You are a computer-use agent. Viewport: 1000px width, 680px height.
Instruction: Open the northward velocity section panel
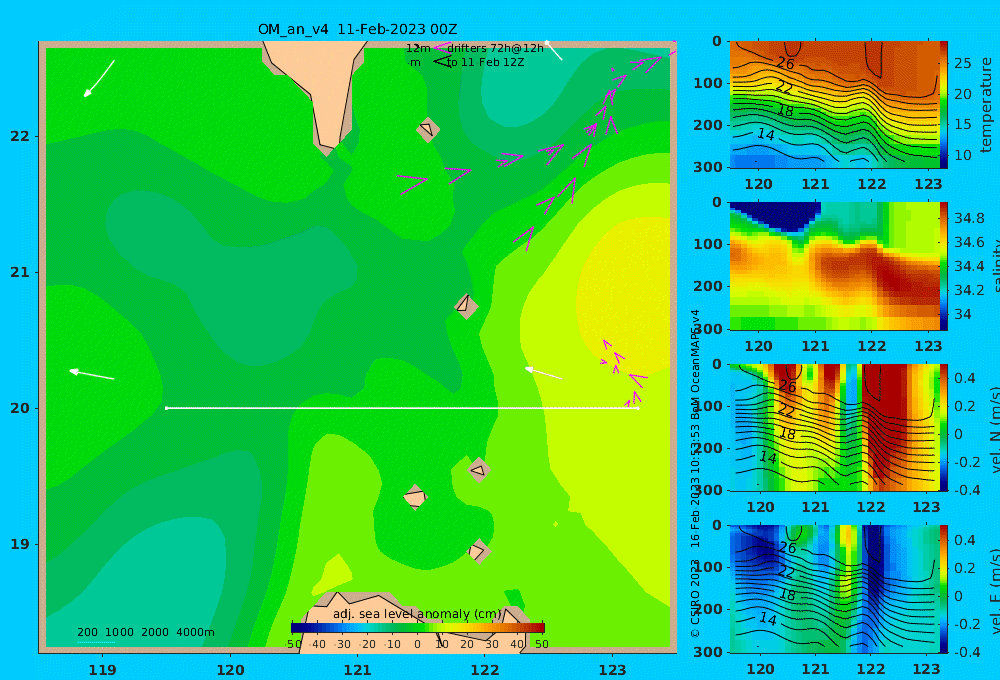click(834, 427)
